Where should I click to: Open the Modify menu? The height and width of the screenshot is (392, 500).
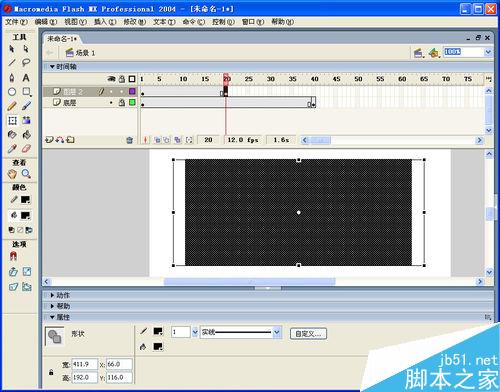135,22
